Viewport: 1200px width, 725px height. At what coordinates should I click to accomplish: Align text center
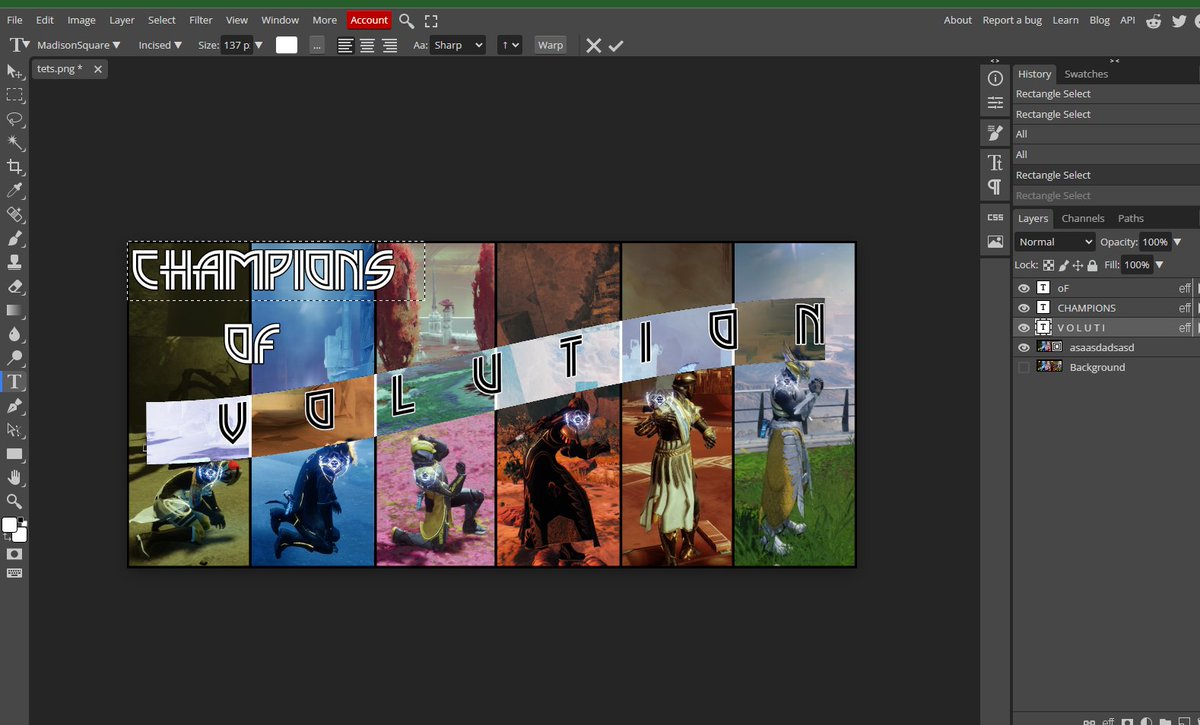367,45
